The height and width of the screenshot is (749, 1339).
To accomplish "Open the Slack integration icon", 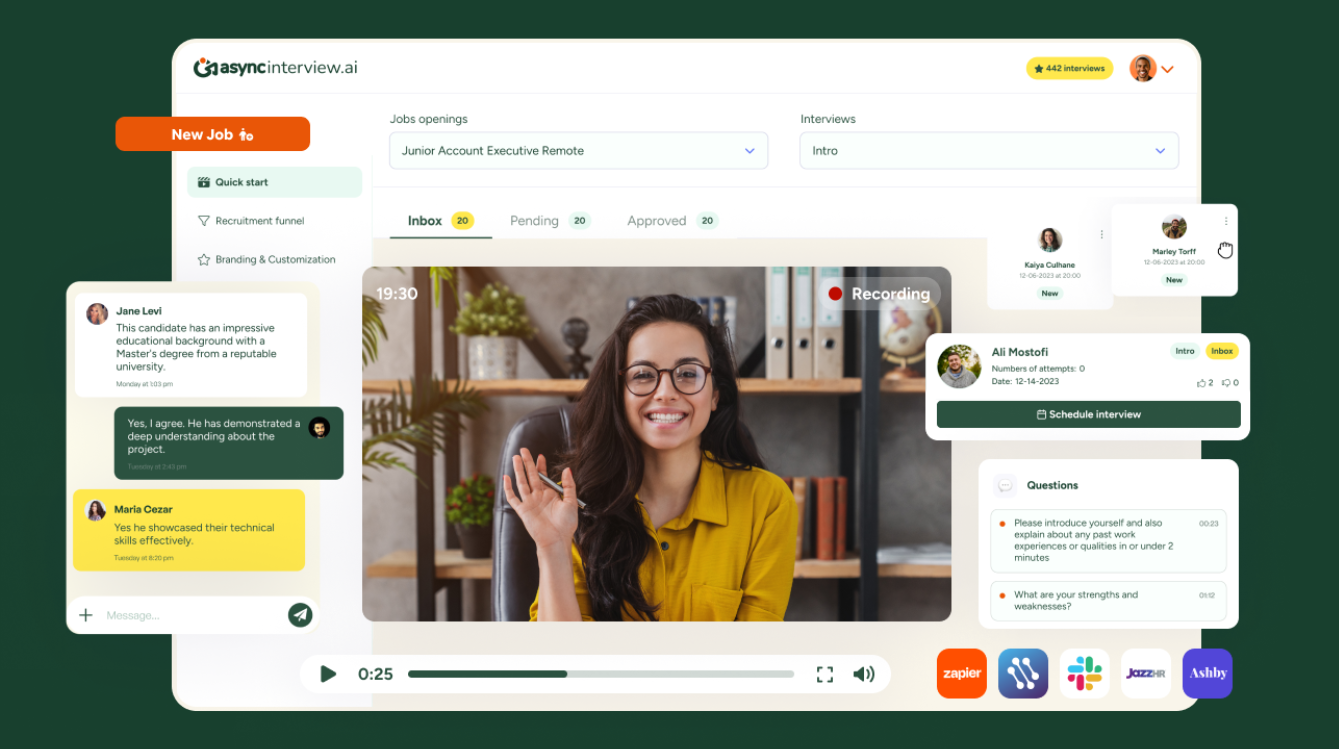I will (x=1084, y=673).
